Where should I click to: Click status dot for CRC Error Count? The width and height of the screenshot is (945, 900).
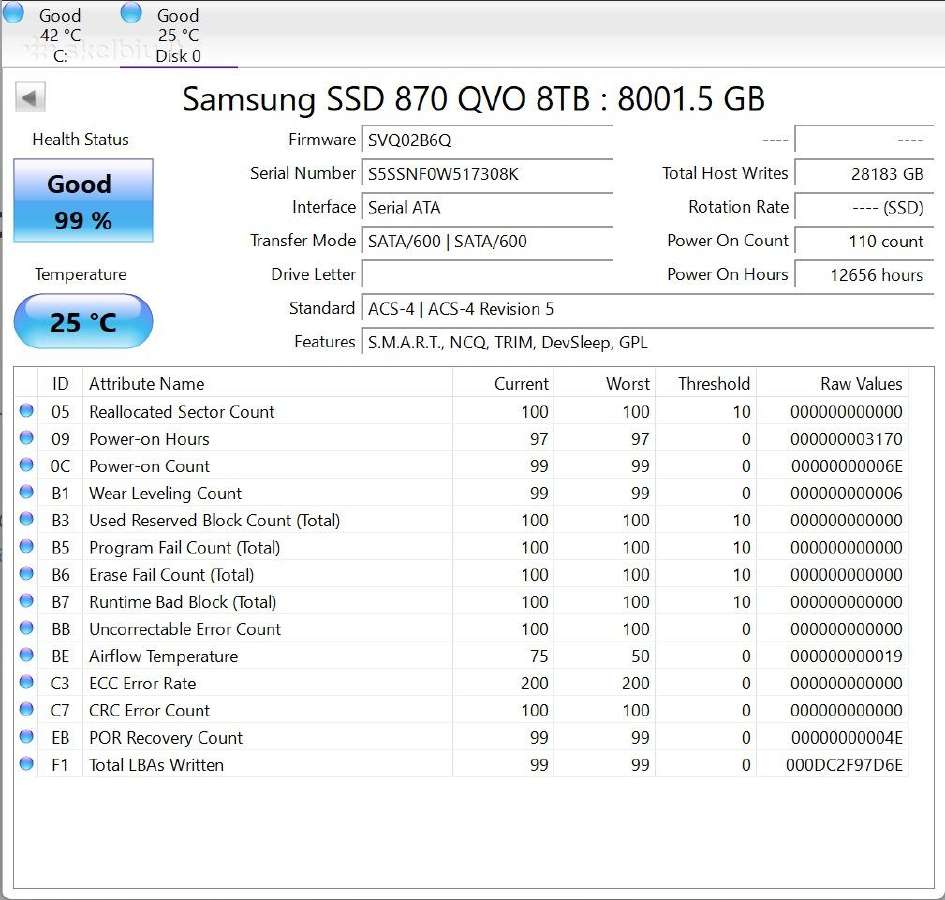click(27, 709)
